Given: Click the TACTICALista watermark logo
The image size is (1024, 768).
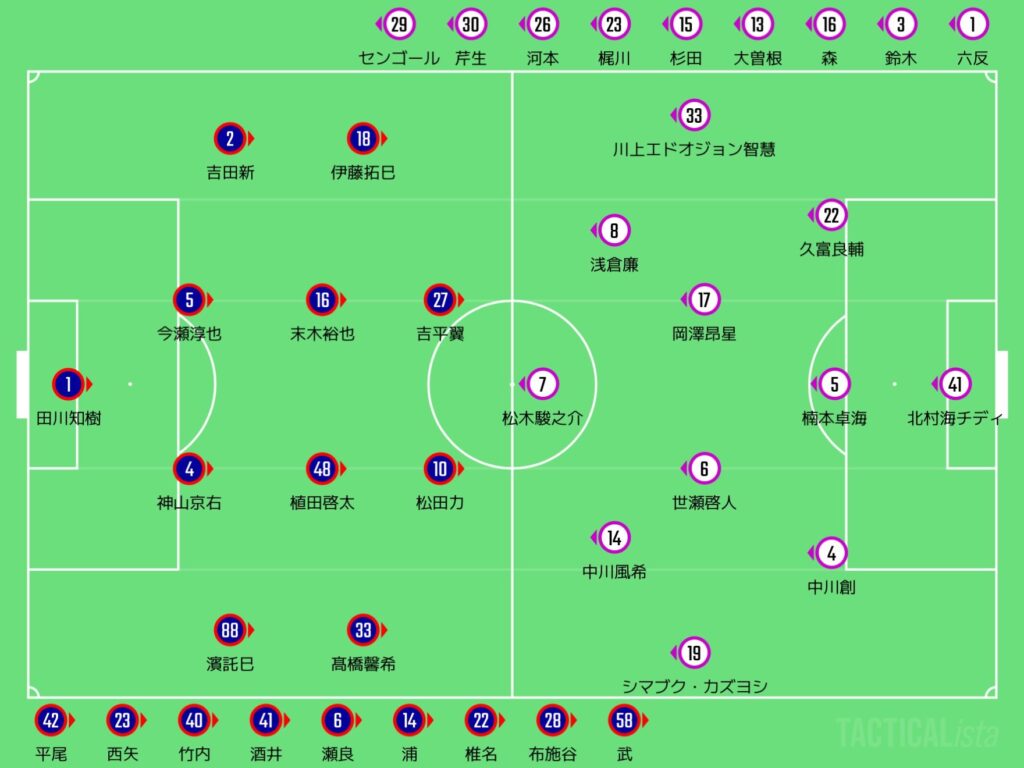Looking at the screenshot, I should point(916,733).
